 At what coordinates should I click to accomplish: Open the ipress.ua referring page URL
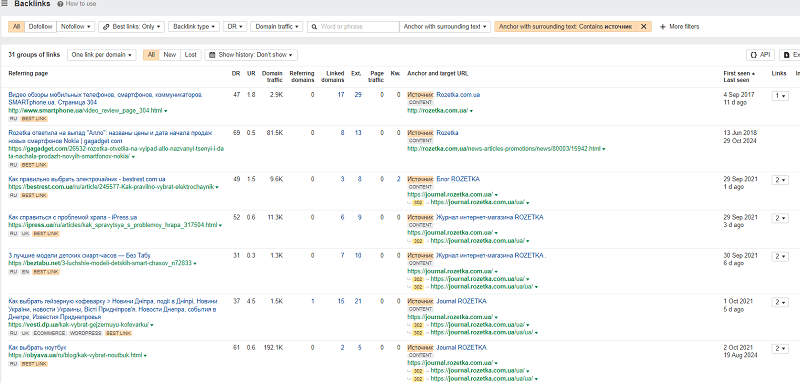point(113,225)
